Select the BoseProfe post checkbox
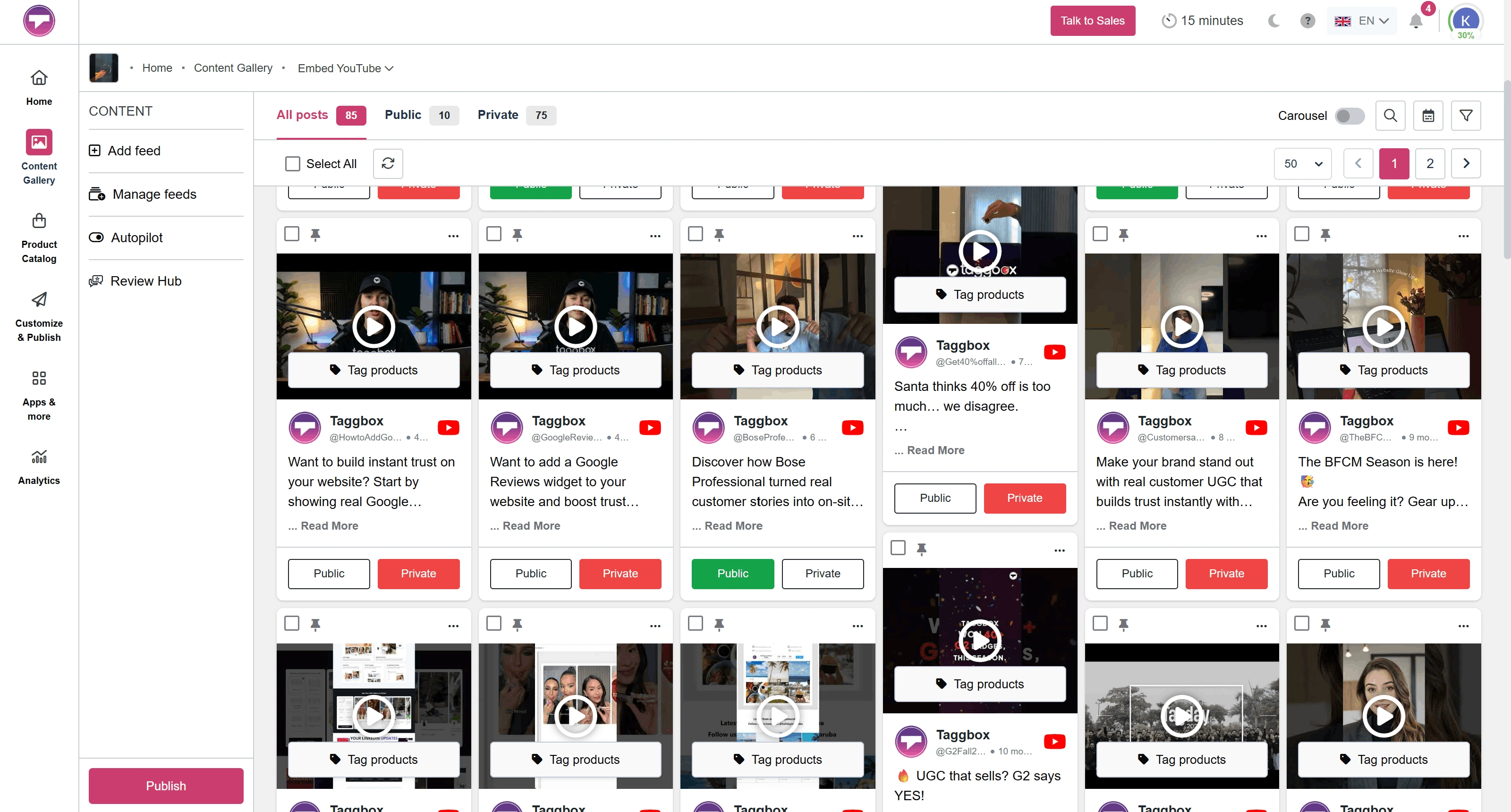This screenshot has width=1511, height=812. (x=696, y=234)
